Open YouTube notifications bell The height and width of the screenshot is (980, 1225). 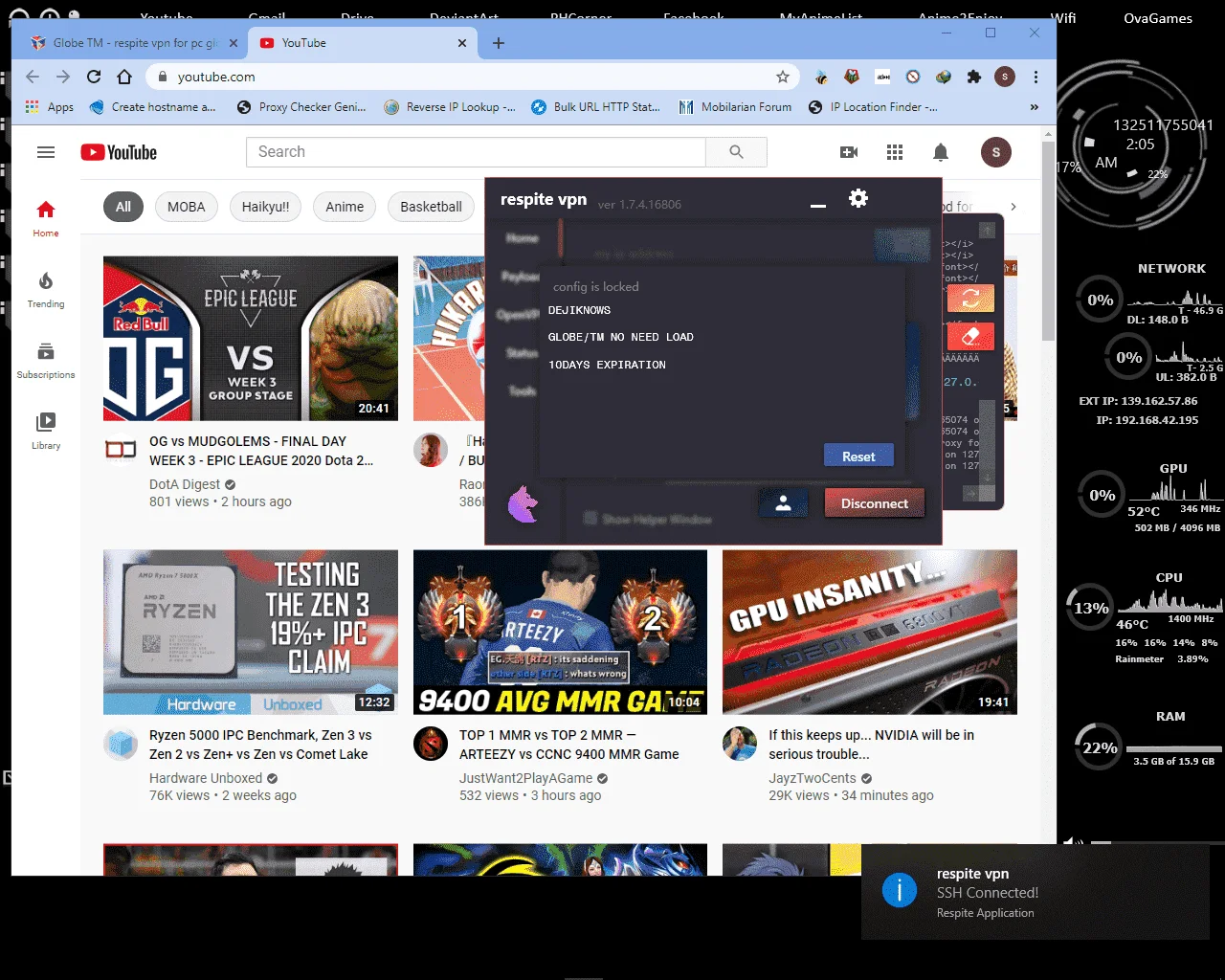point(941,152)
